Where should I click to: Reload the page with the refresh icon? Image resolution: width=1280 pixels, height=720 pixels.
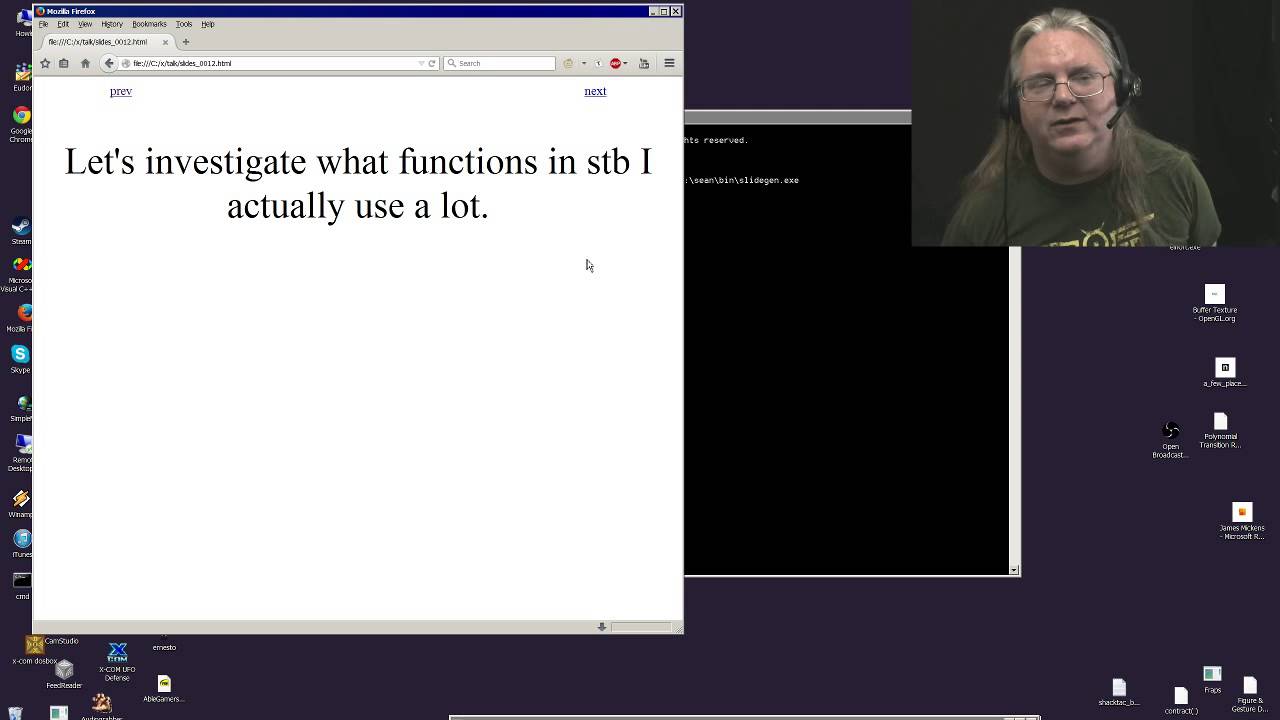tap(432, 63)
